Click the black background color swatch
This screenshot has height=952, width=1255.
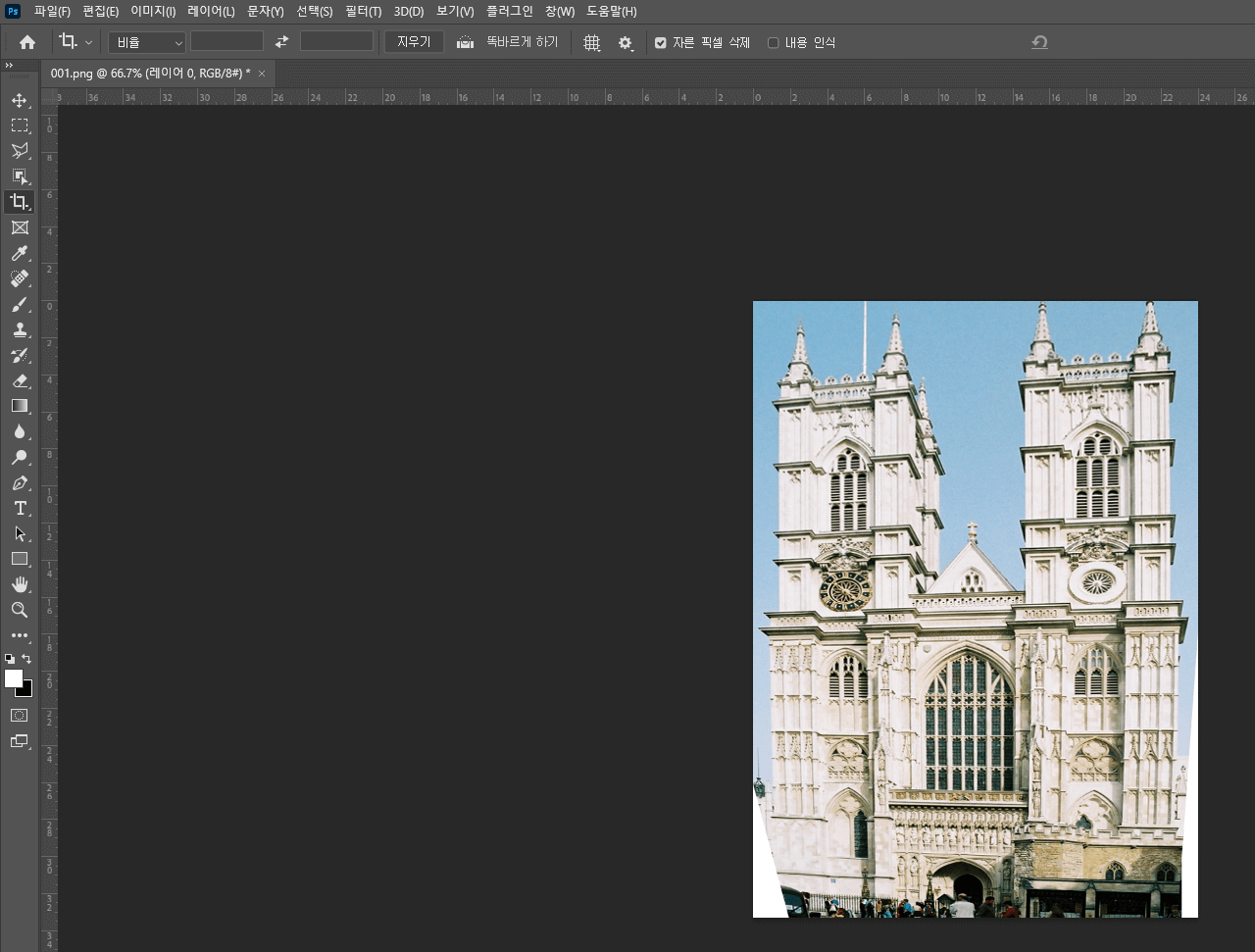point(26,690)
